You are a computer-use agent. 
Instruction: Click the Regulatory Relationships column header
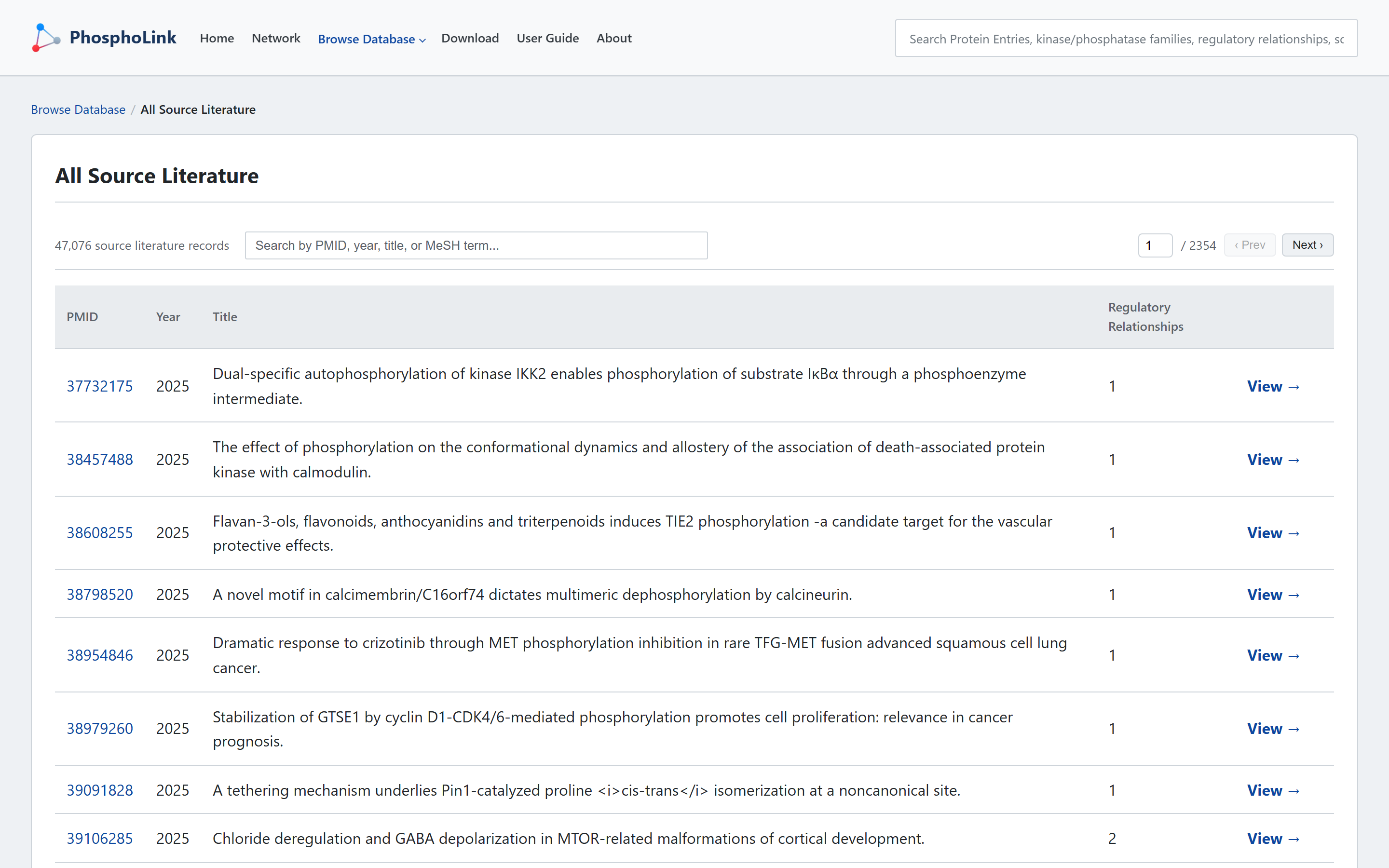pos(1145,317)
